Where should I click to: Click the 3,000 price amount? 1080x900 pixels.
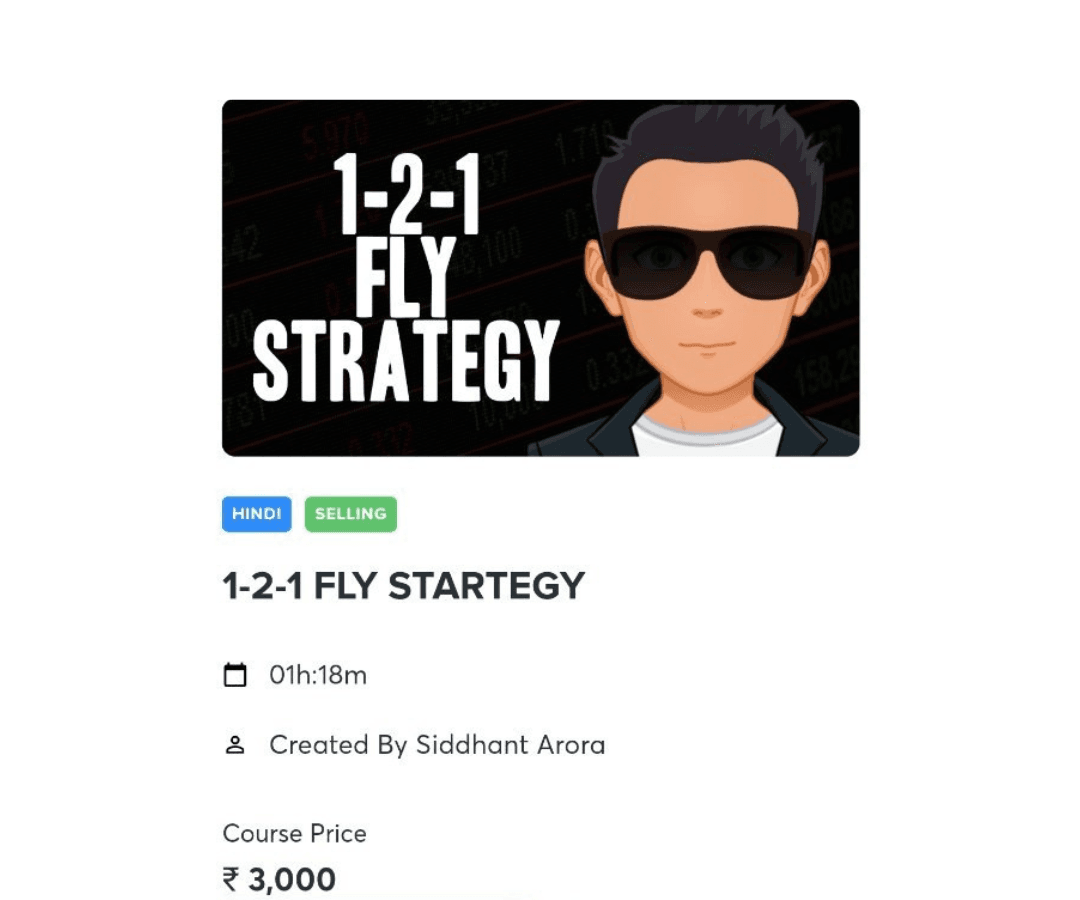292,880
